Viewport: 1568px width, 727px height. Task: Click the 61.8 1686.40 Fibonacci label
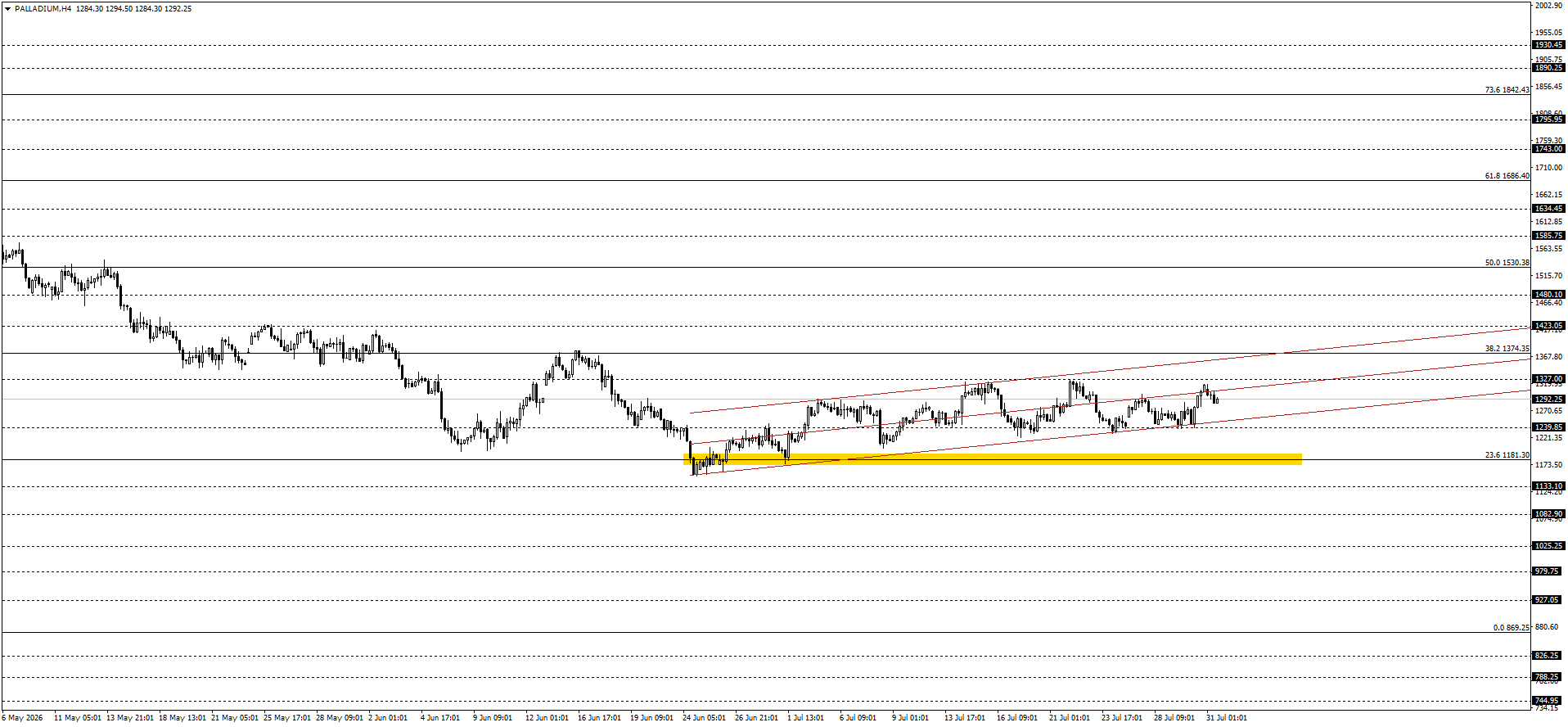click(x=1507, y=176)
